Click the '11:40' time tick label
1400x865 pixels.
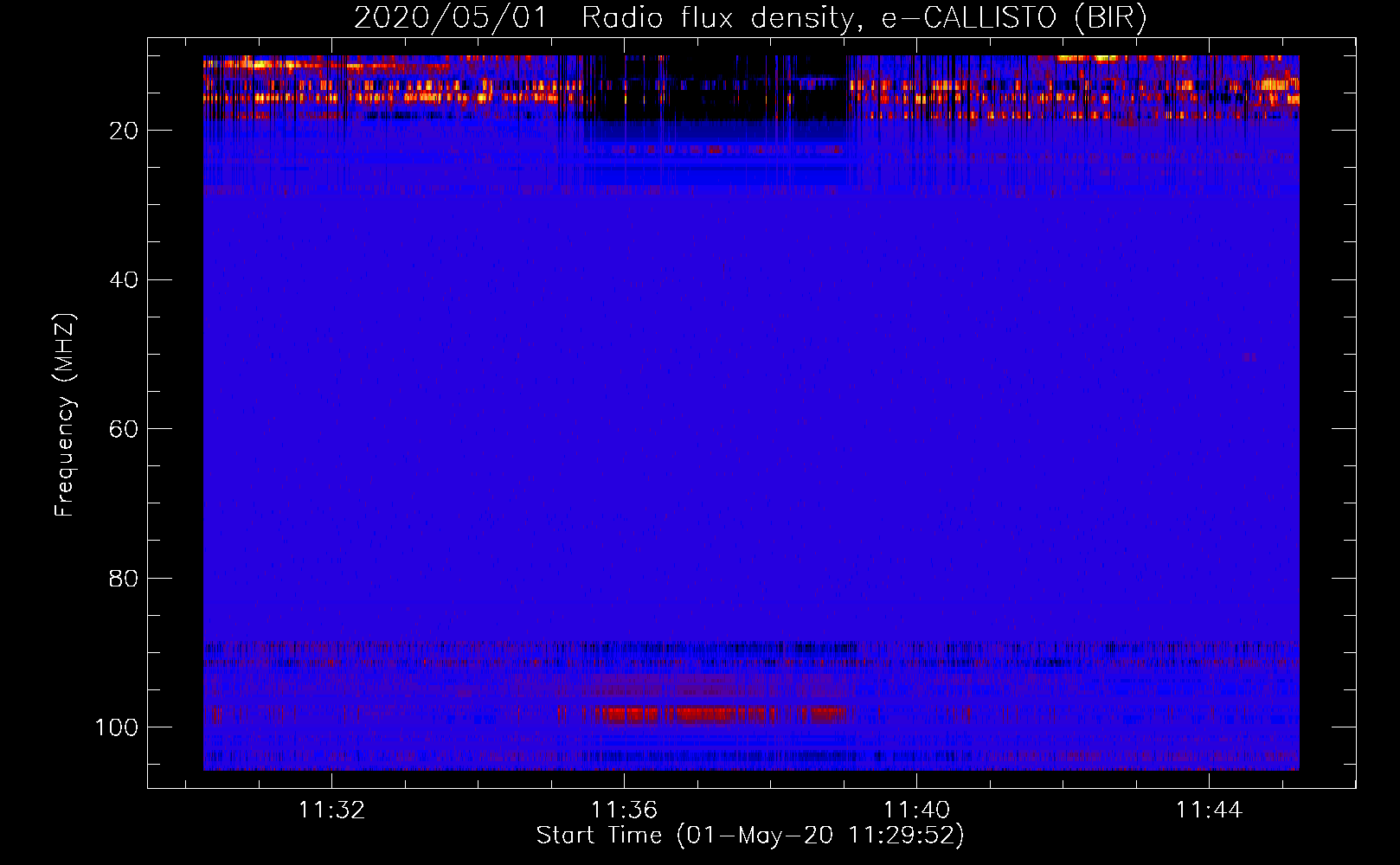(916, 810)
